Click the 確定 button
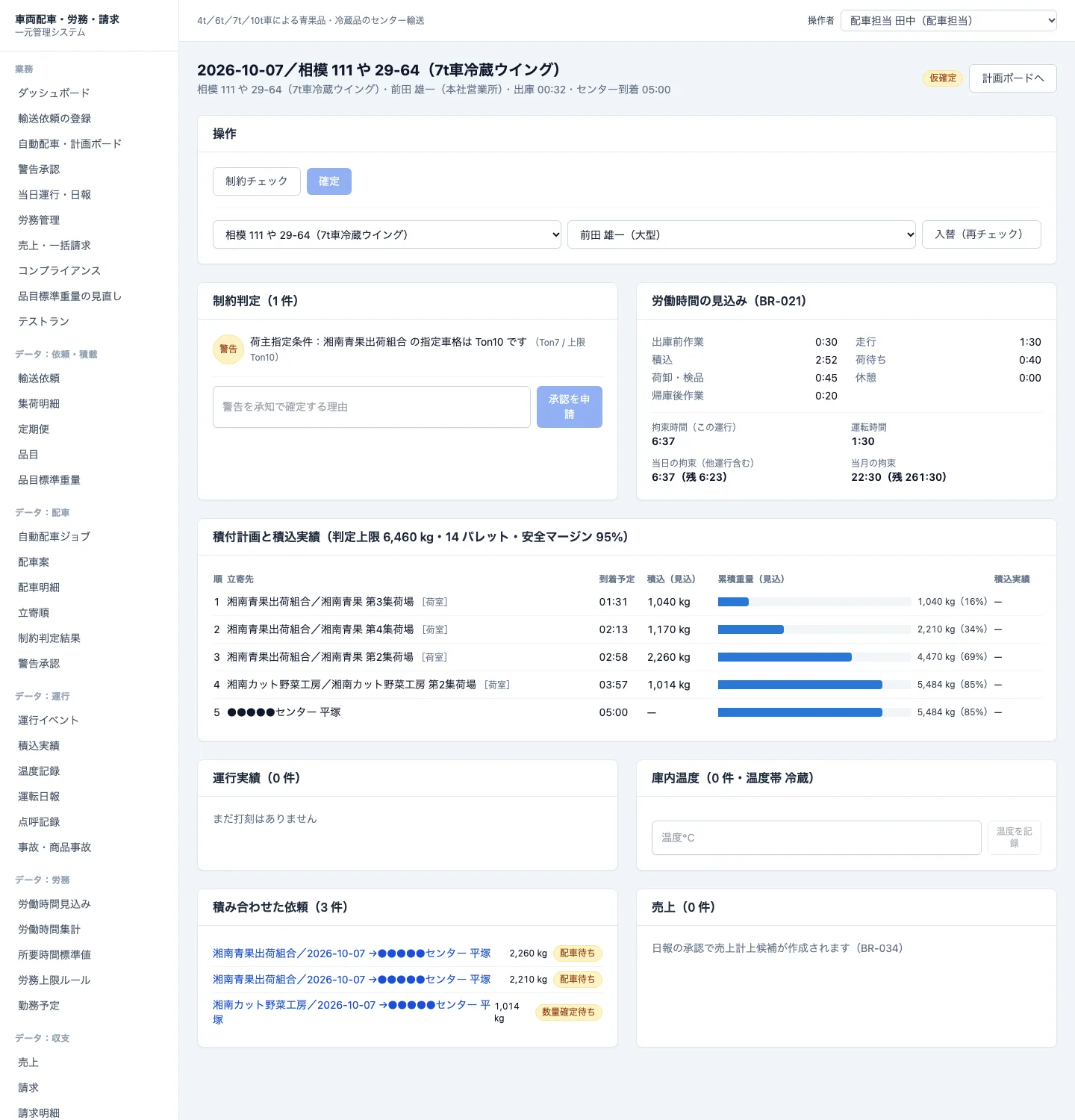1075x1120 pixels. (x=328, y=181)
